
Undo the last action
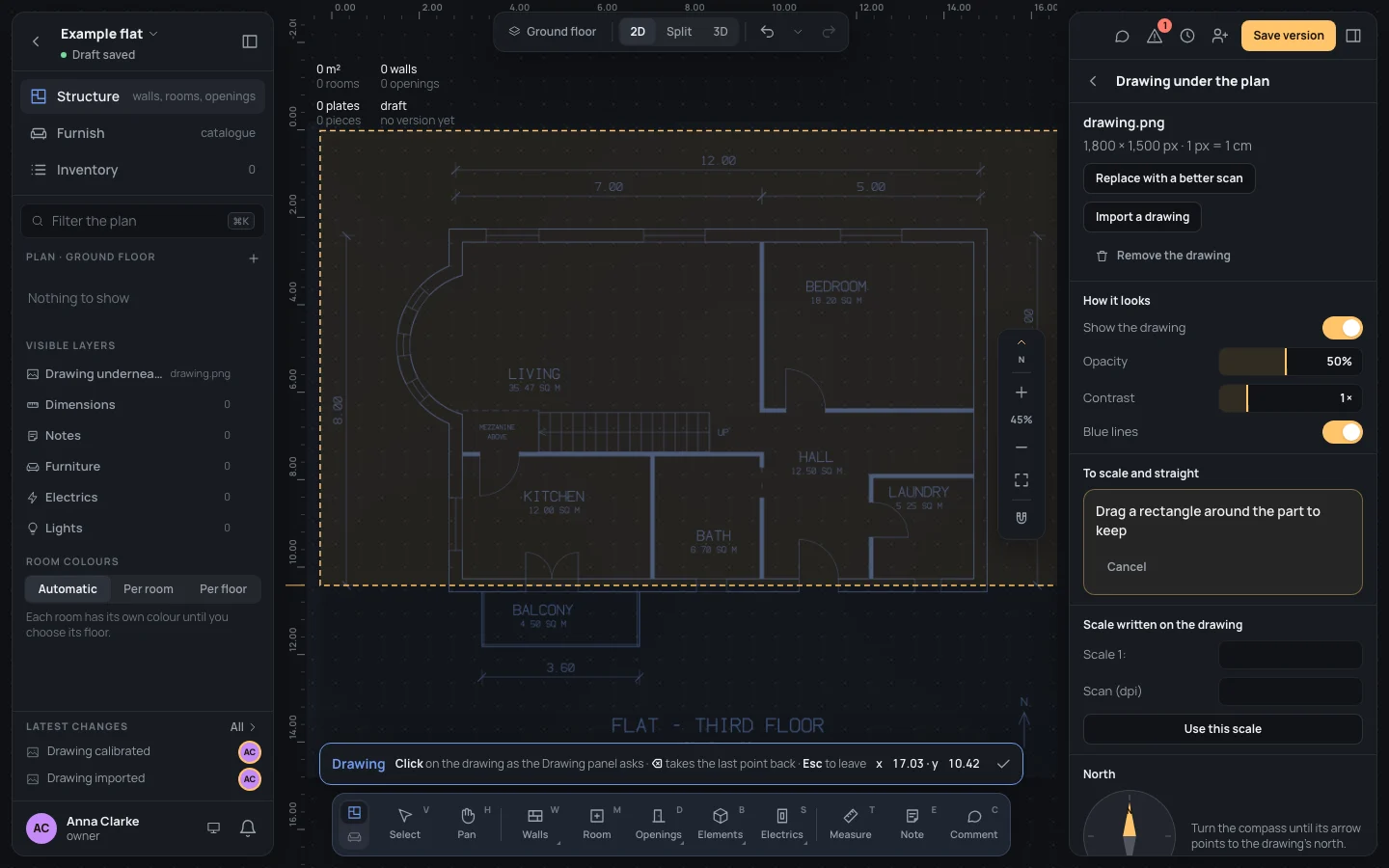point(767,32)
